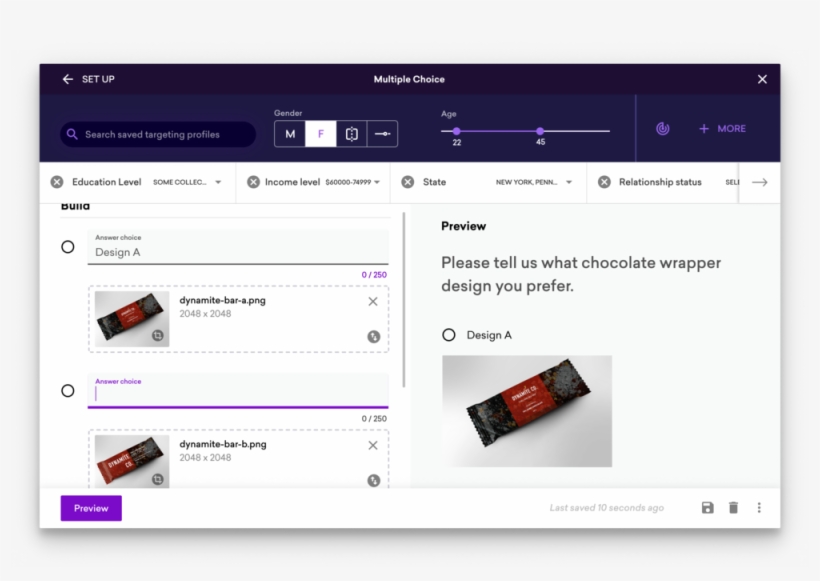Click the purple spiral target icon
Screen dimensions: 820x581
(662, 129)
